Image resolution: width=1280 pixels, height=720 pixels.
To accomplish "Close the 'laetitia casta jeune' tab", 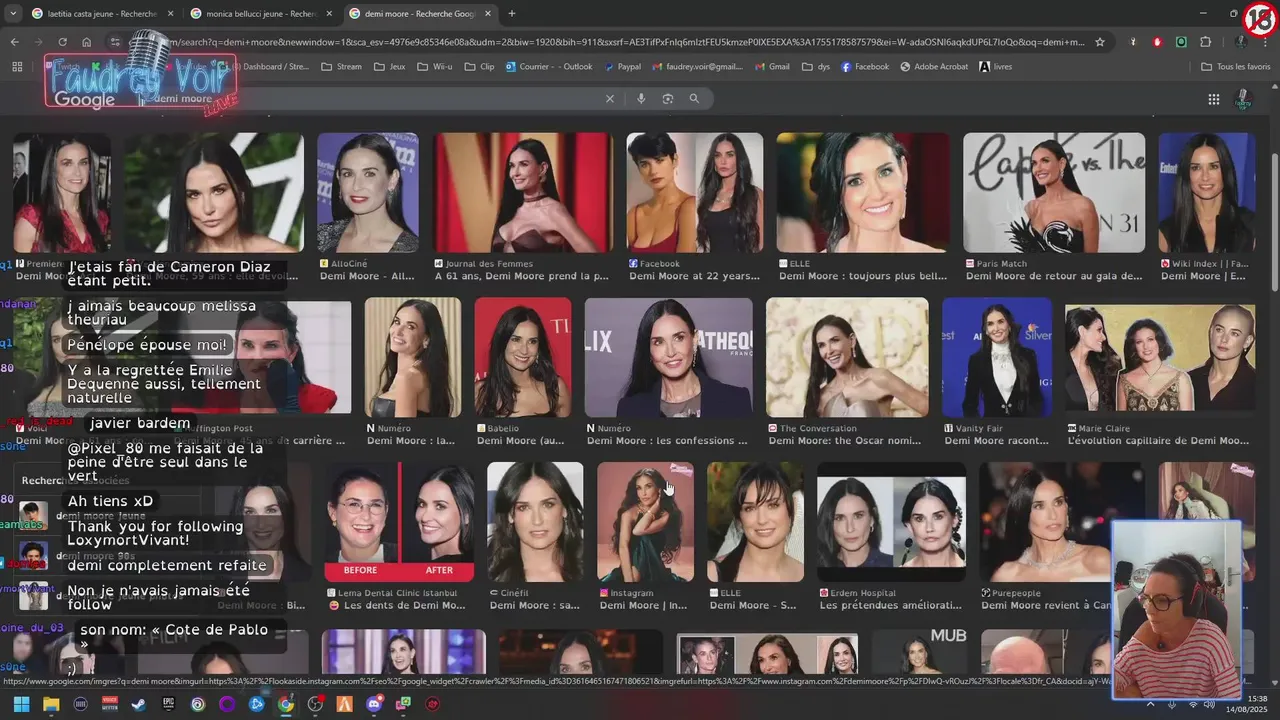I will (170, 14).
